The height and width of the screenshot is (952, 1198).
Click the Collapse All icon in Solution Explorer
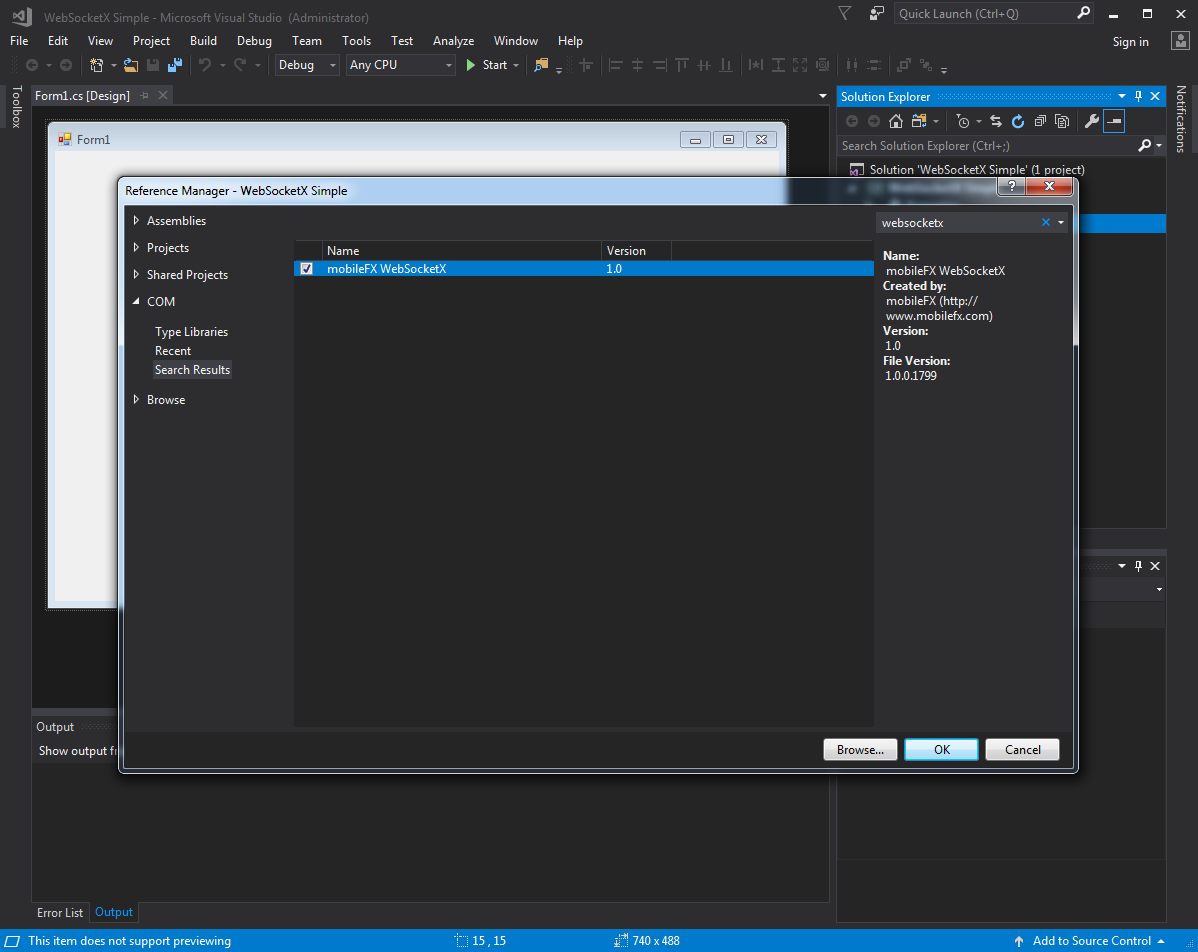(1040, 121)
